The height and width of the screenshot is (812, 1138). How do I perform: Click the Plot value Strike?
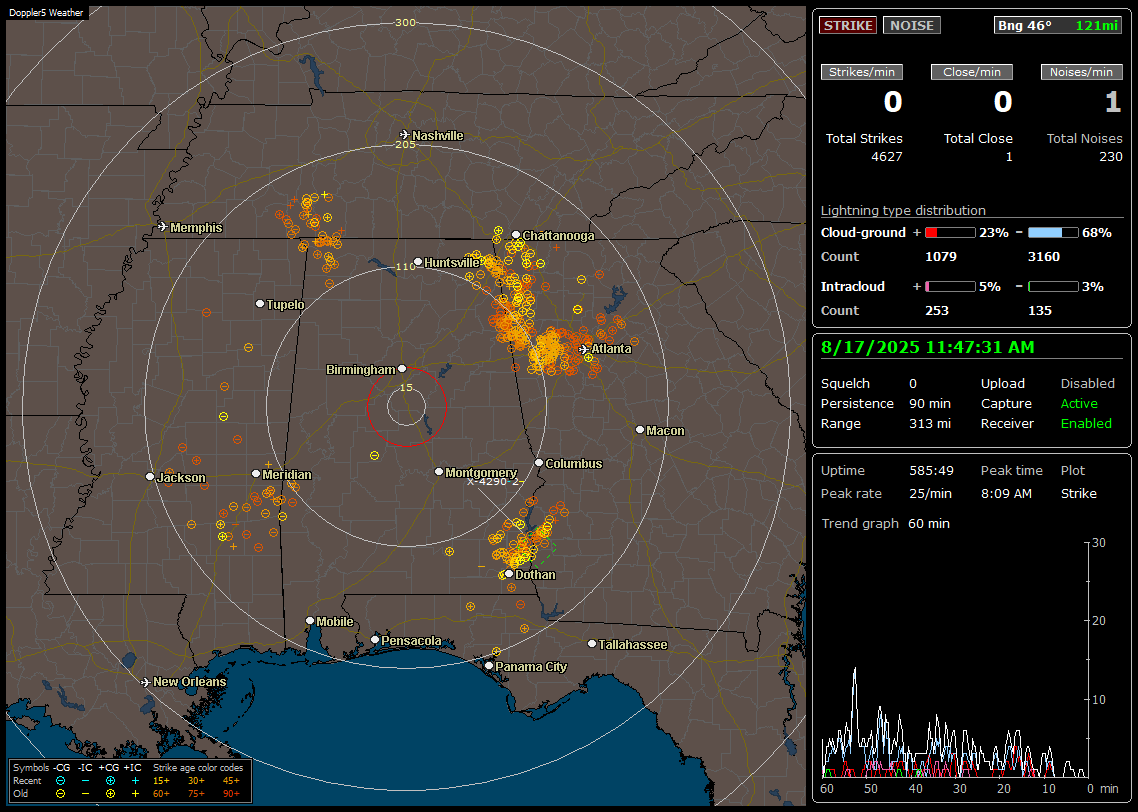(1078, 493)
